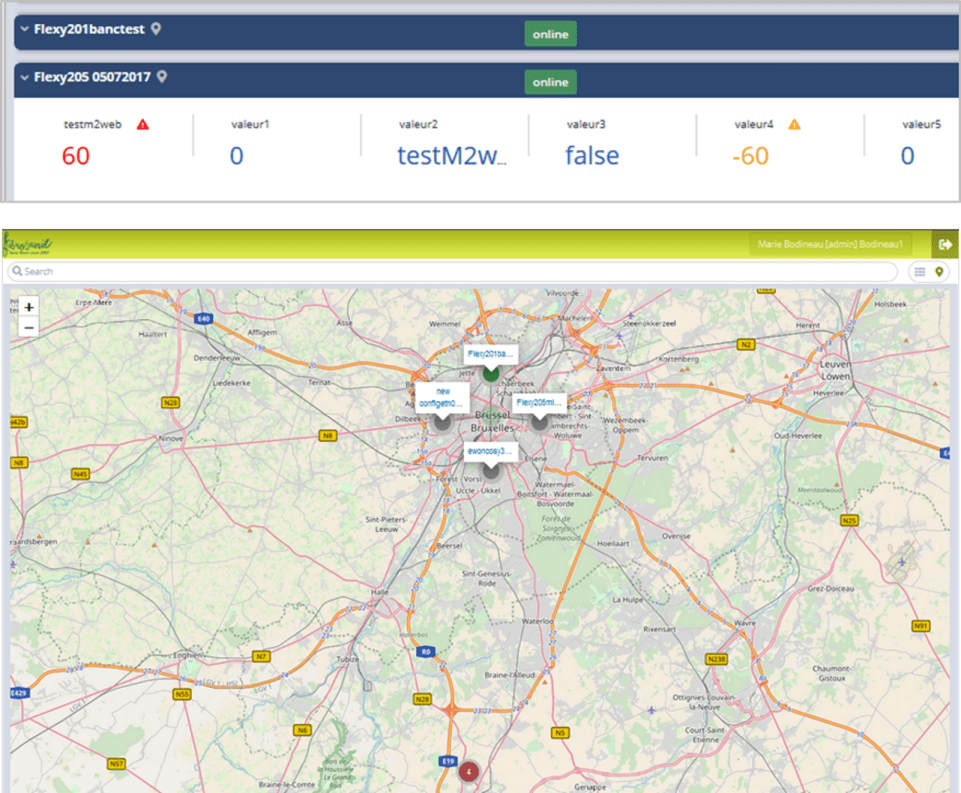Open the Flexy205ml map popup label
This screenshot has width=961, height=793.
coord(539,402)
